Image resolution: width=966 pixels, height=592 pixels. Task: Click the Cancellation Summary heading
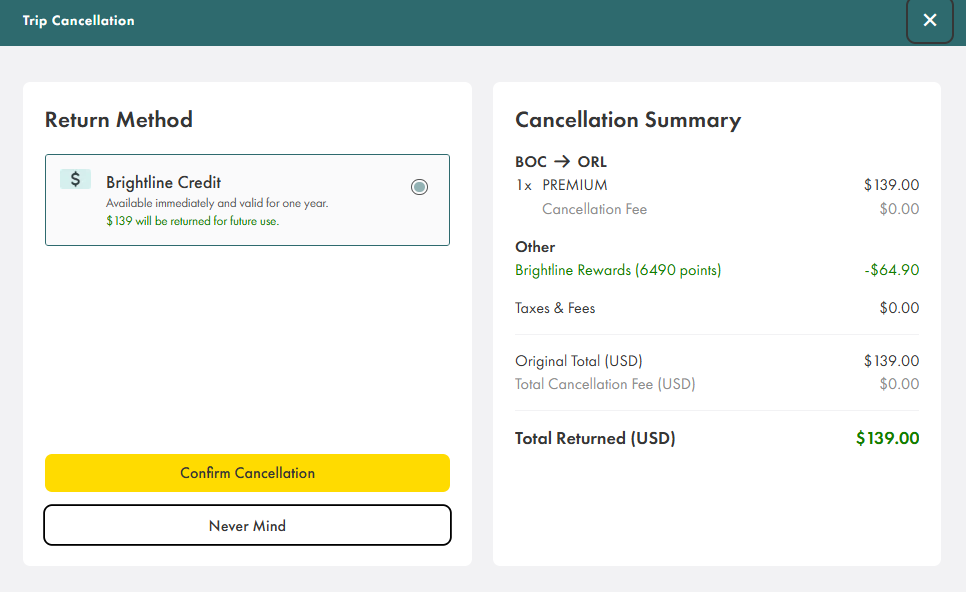pyautogui.click(x=627, y=120)
